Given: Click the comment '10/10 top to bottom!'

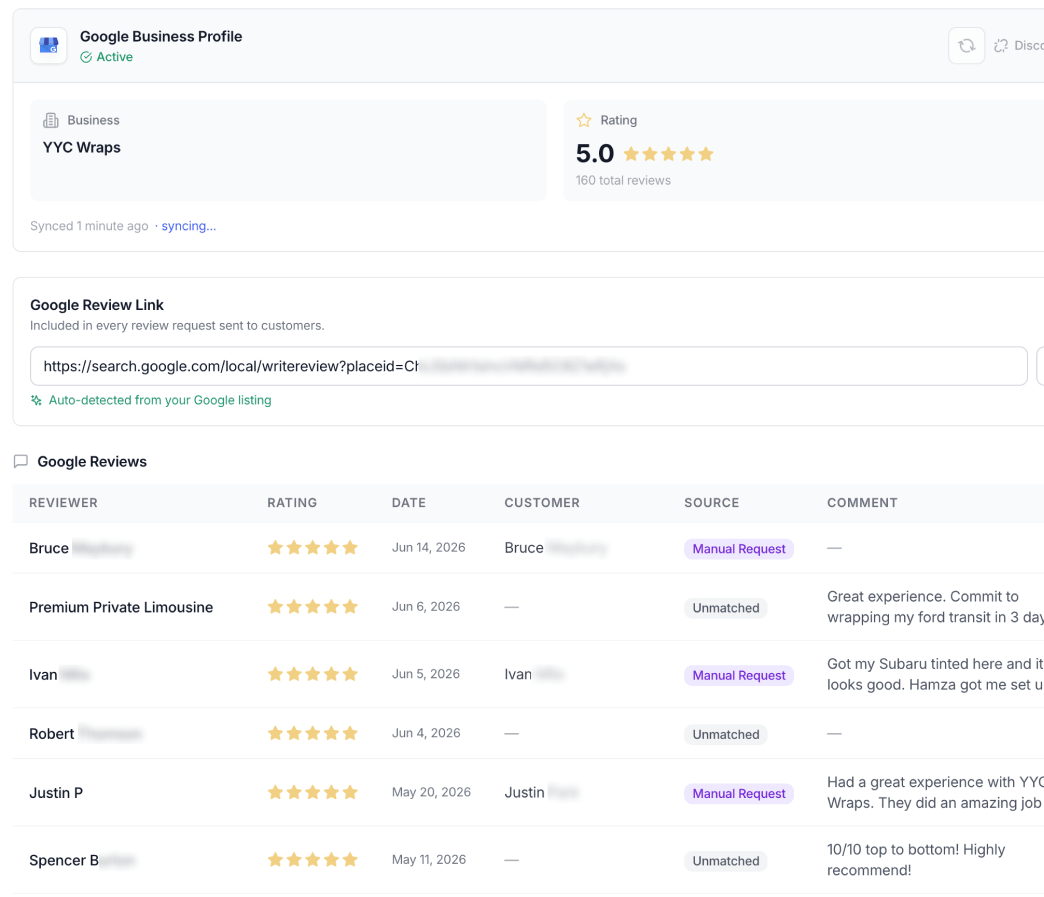Looking at the screenshot, I should pos(916,860).
